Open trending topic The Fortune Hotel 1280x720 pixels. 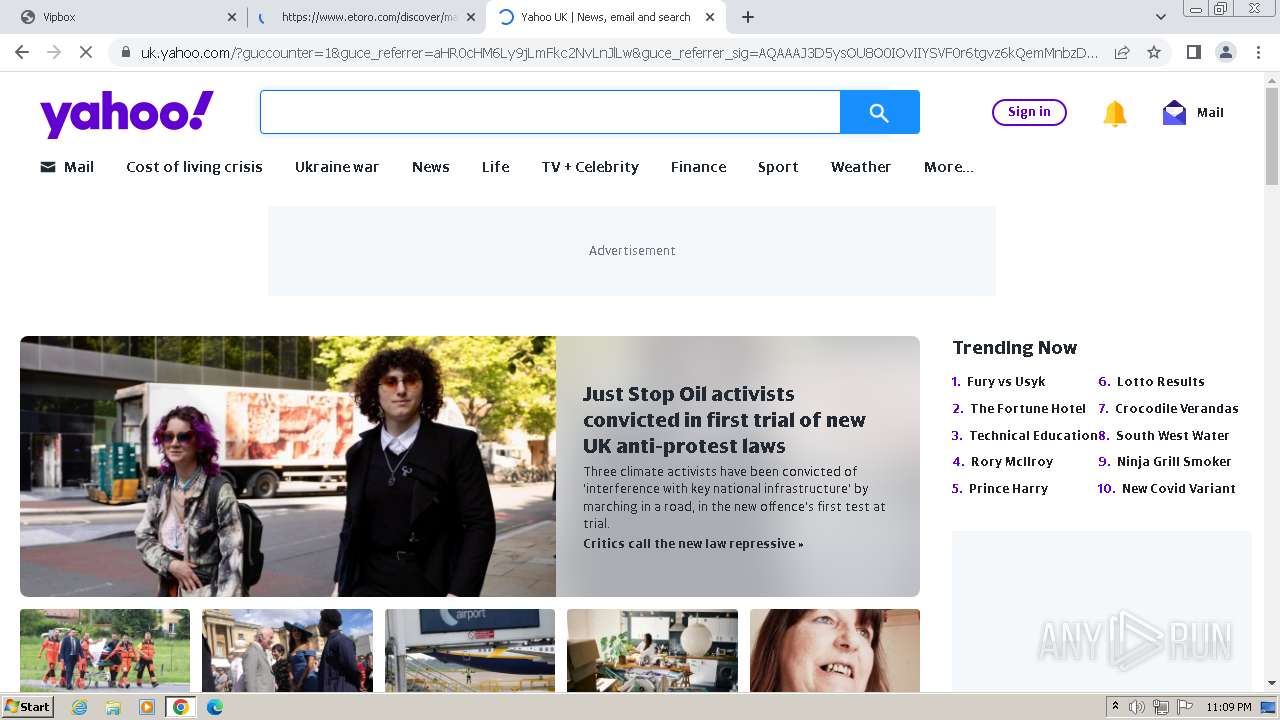pyautogui.click(x=1028, y=409)
